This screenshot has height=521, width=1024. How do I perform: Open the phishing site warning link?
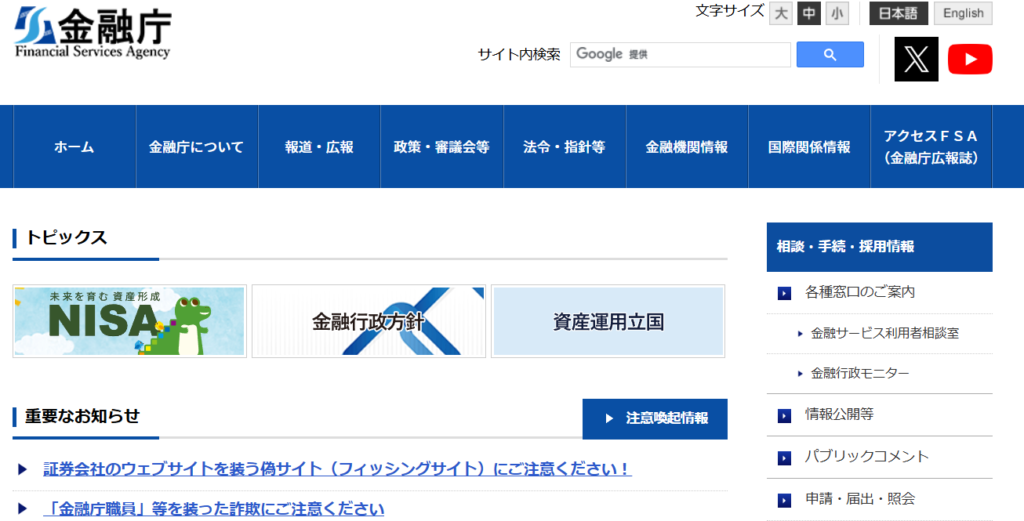tap(337, 469)
